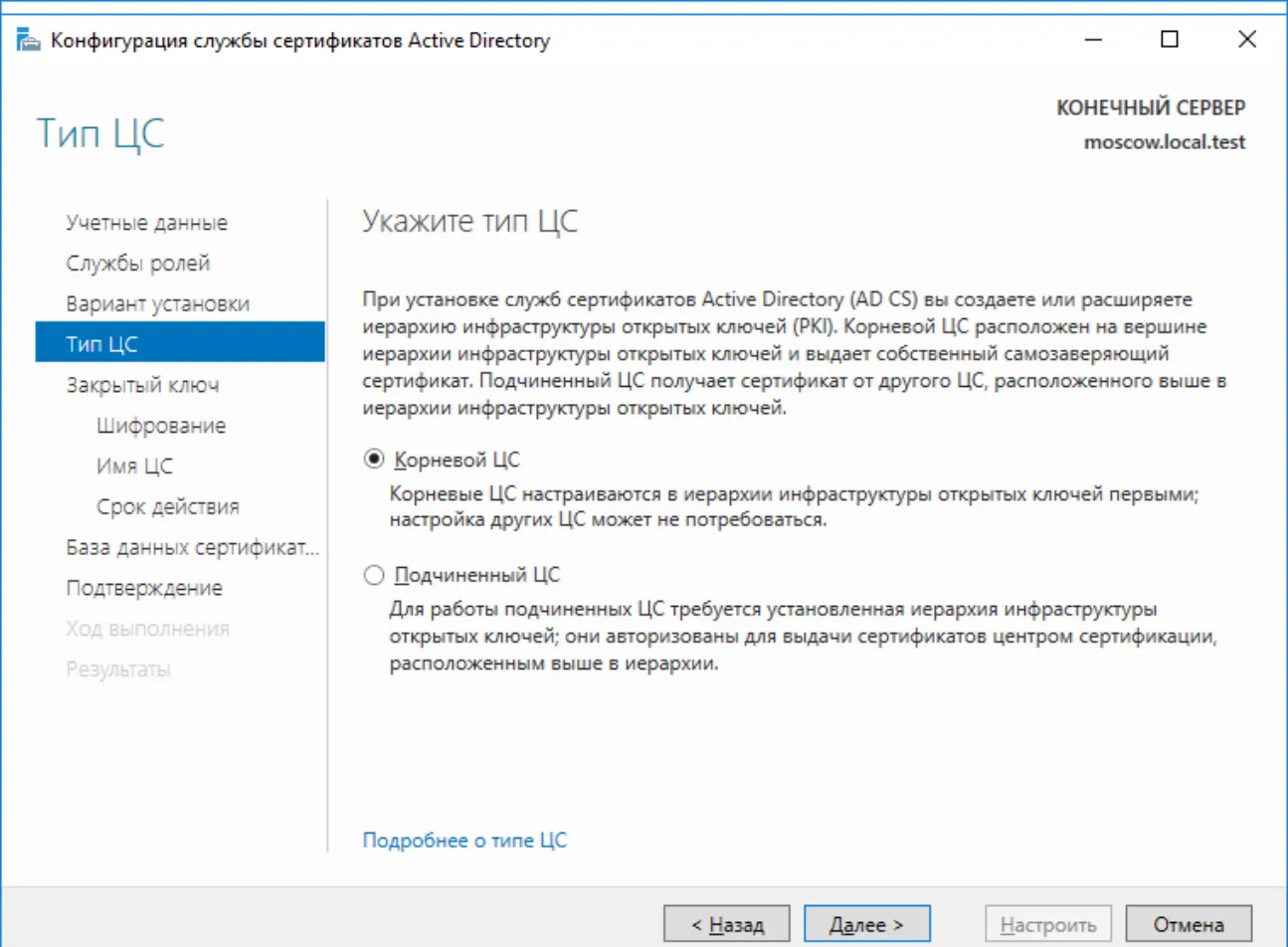The width and height of the screenshot is (1288, 947).
Task: Select the Подчиненный ЦС radio button
Action: [374, 575]
